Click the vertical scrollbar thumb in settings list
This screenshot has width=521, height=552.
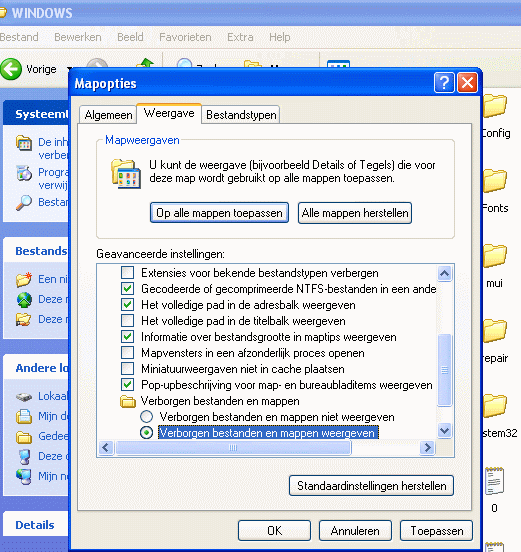444,370
